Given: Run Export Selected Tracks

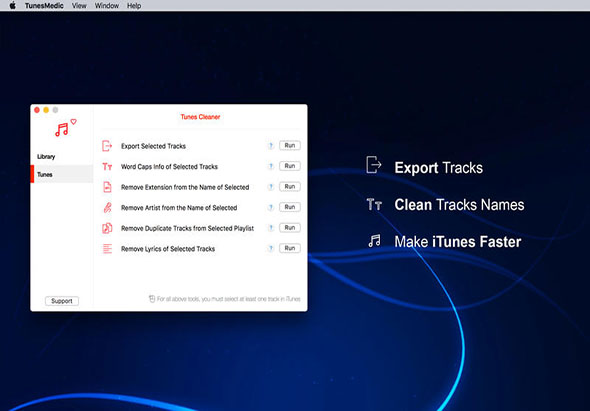Looking at the screenshot, I should pos(290,145).
